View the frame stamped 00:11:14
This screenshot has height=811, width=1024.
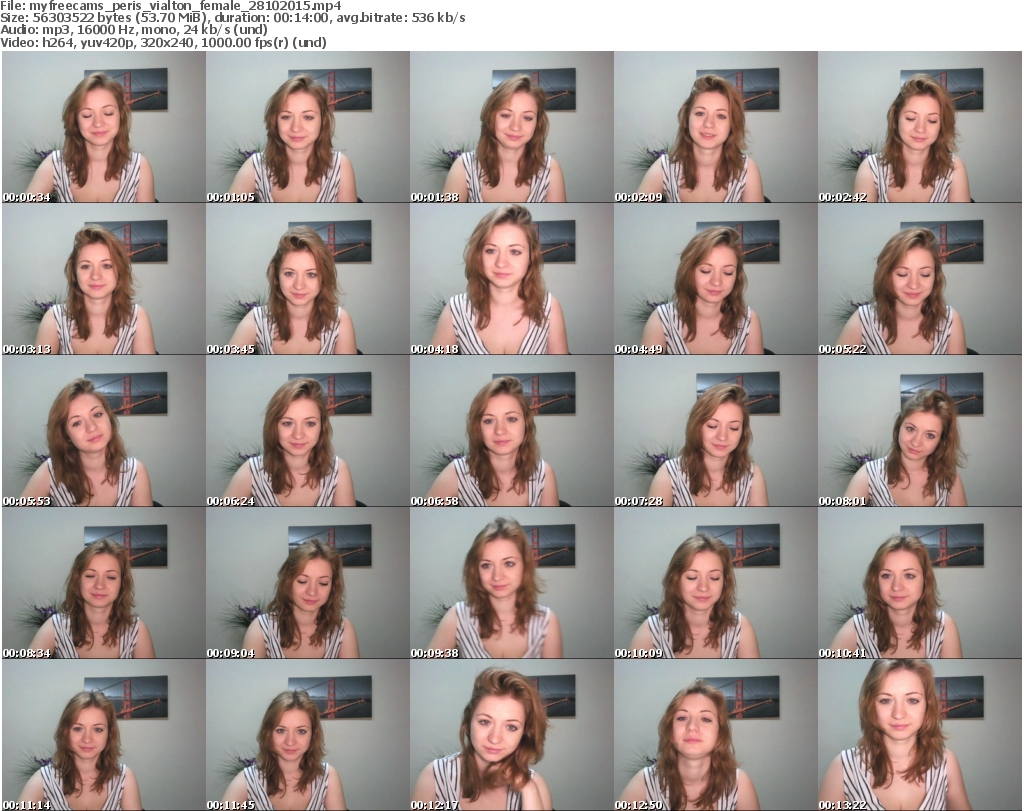pos(104,735)
